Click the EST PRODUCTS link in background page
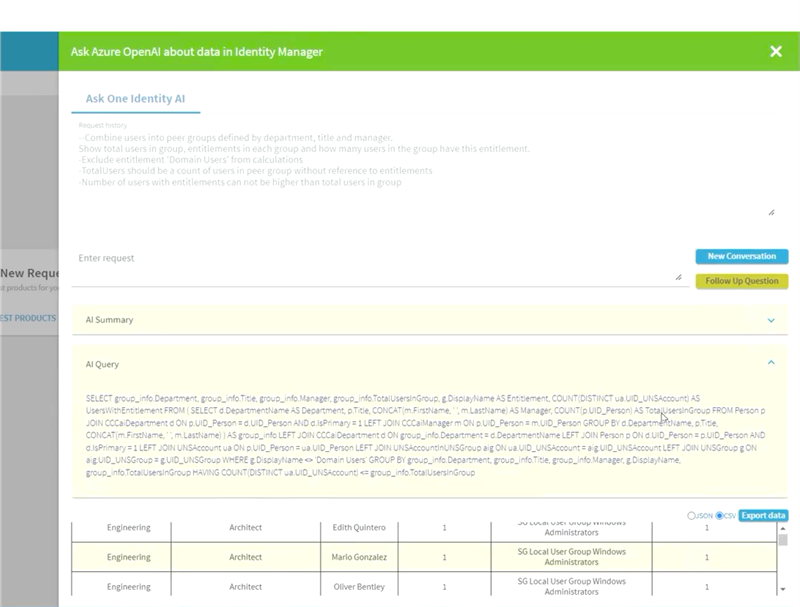 (28, 318)
